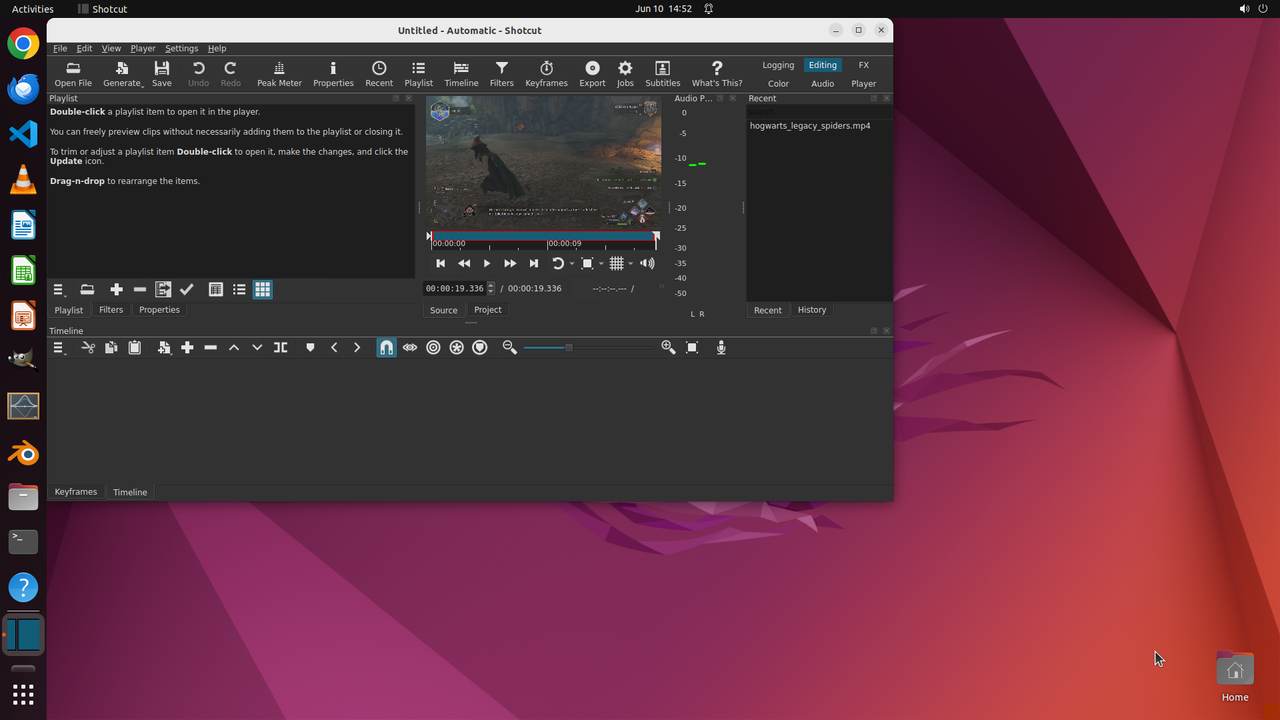
Task: Switch to the History tab
Action: click(812, 310)
